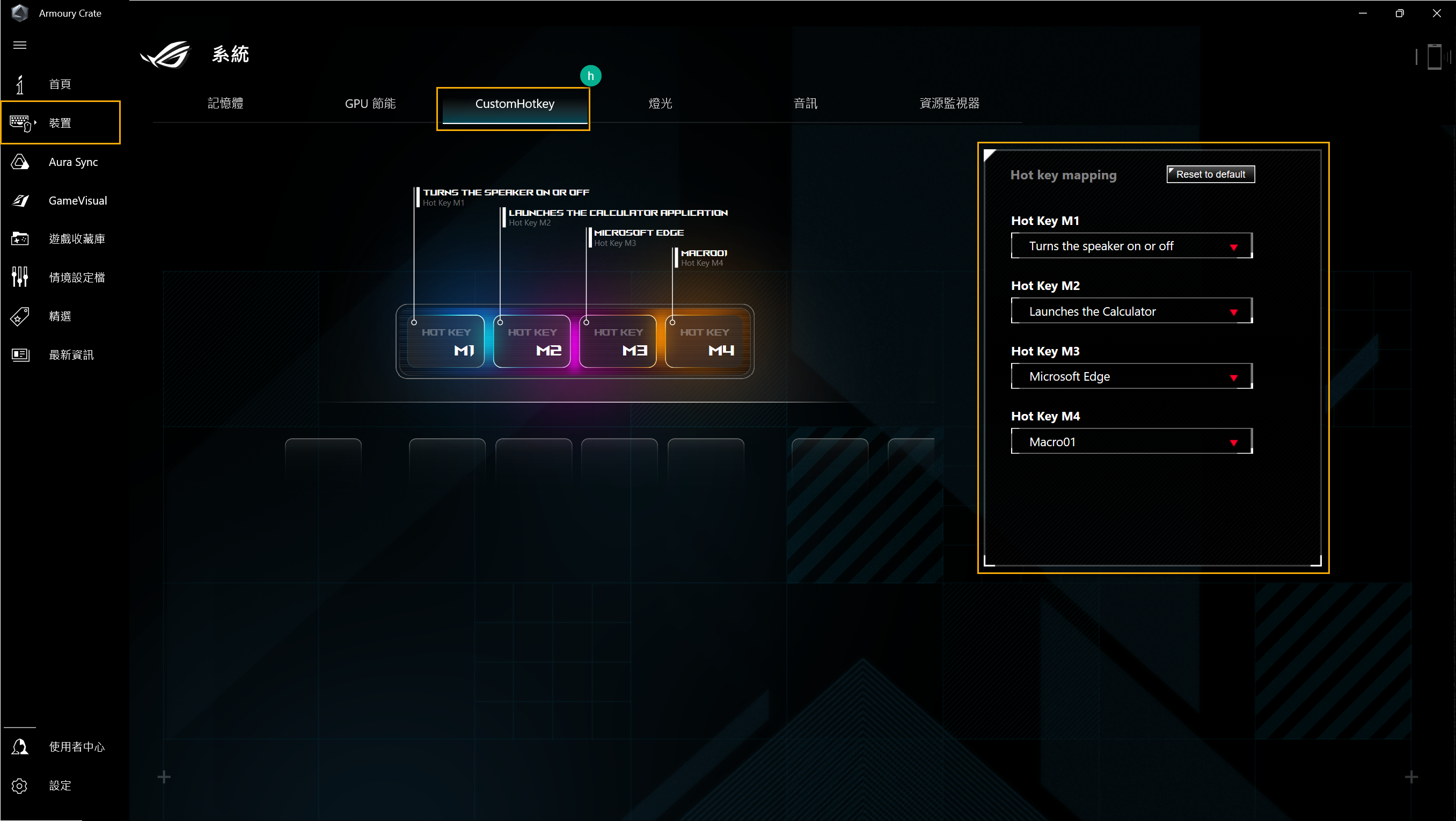Expand the Hot Key M1 dropdown
This screenshot has height=821, width=1456.
tap(1131, 246)
